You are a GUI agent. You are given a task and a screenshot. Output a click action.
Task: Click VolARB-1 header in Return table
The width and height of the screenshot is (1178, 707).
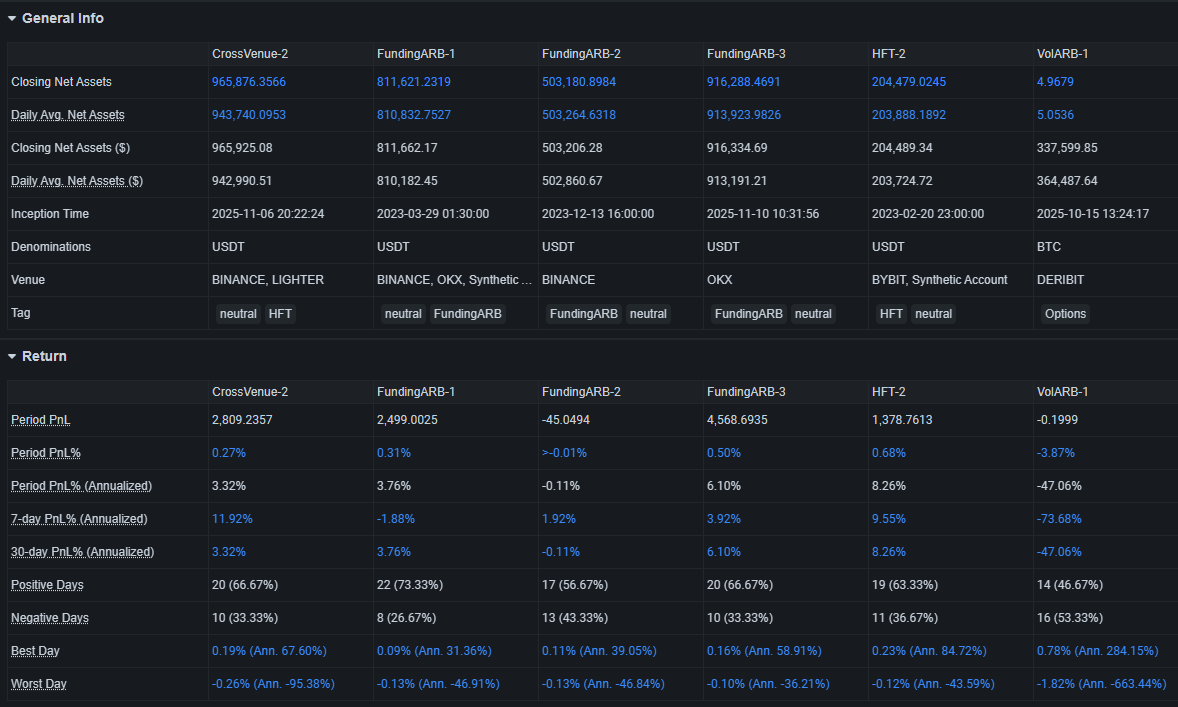[x=1062, y=392]
